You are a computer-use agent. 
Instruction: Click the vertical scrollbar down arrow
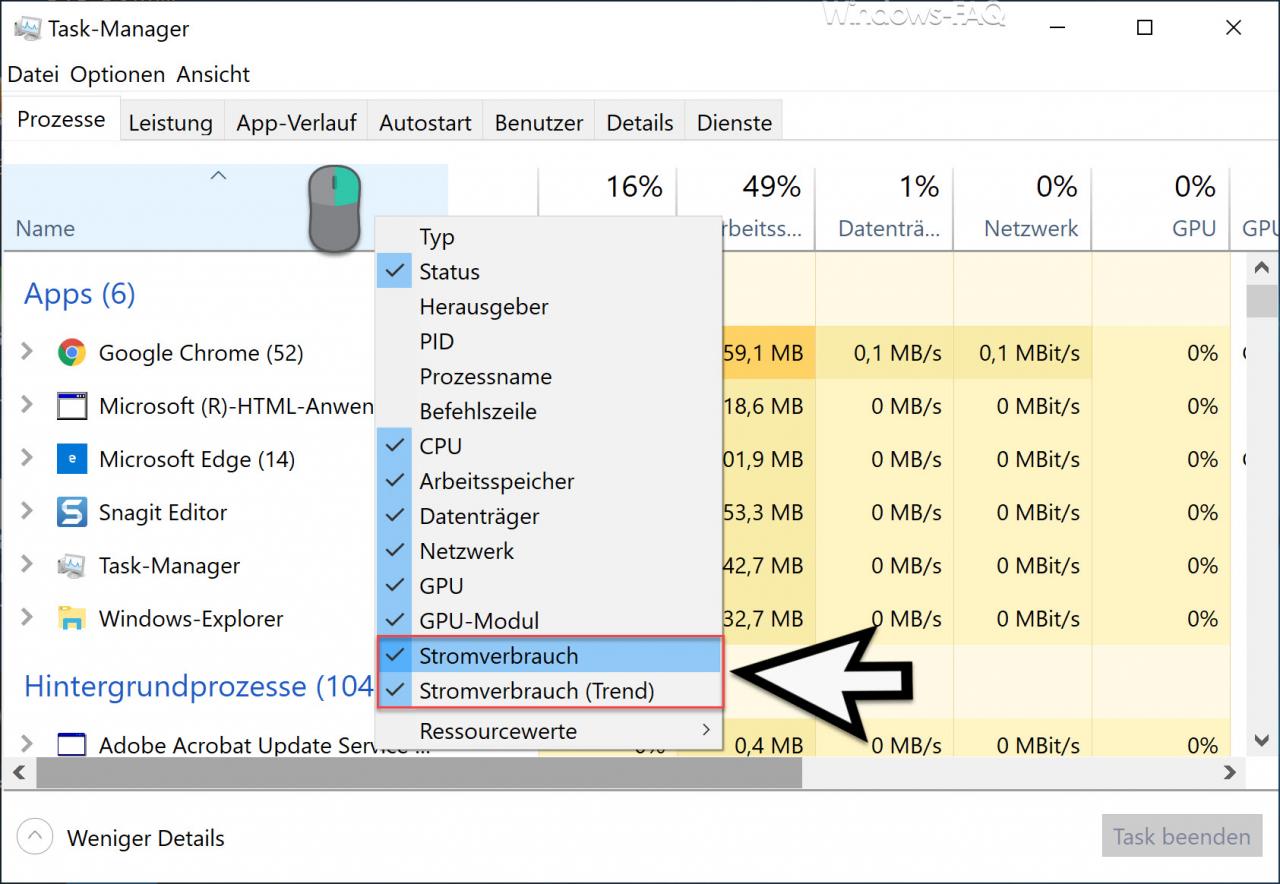1262,741
